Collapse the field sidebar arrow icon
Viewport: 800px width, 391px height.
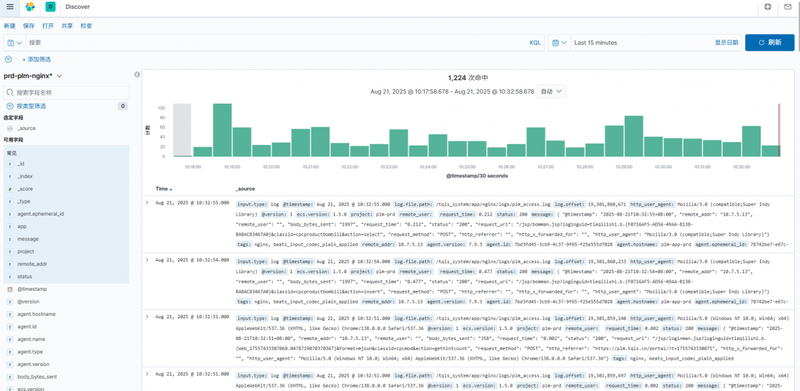coord(137,75)
